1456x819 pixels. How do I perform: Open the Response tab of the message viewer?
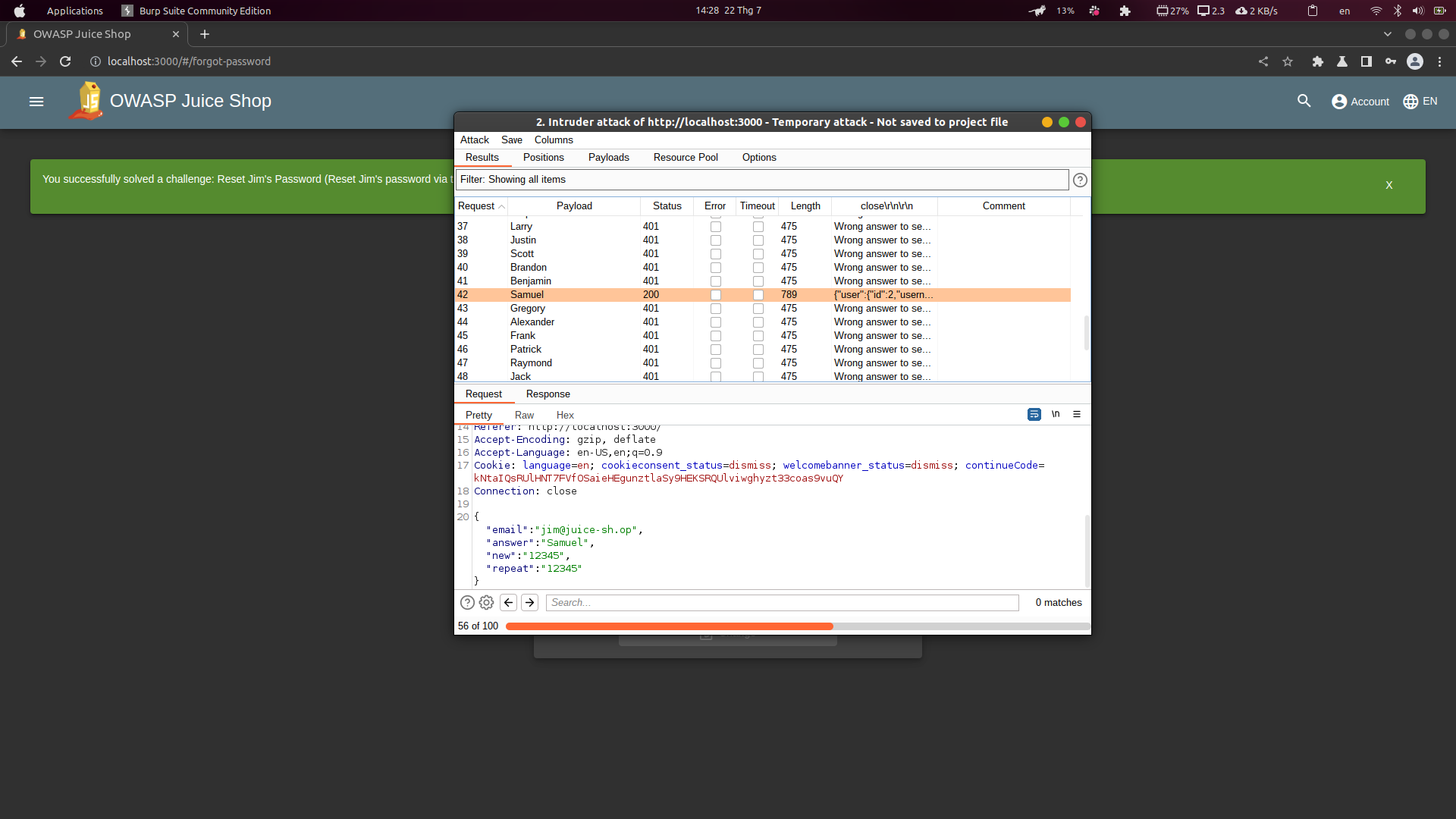(548, 394)
